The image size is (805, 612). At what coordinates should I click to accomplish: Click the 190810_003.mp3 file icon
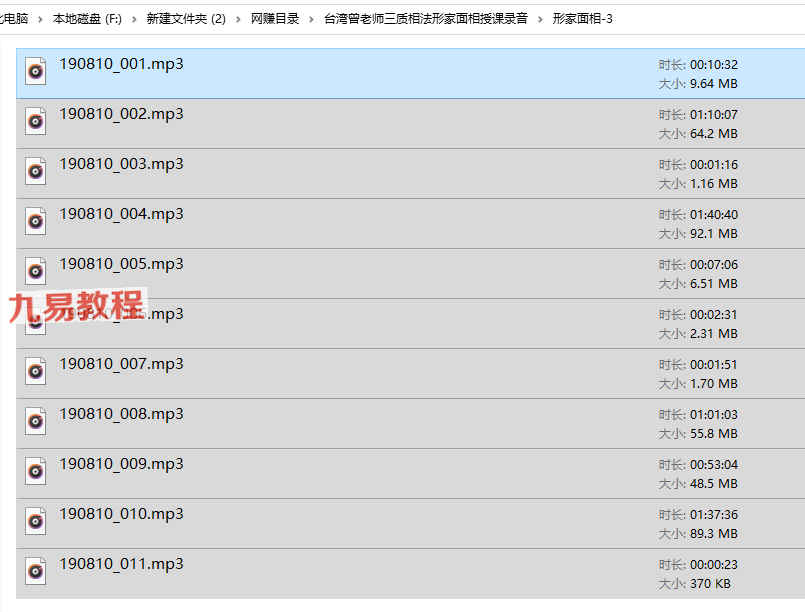pyautogui.click(x=35, y=171)
